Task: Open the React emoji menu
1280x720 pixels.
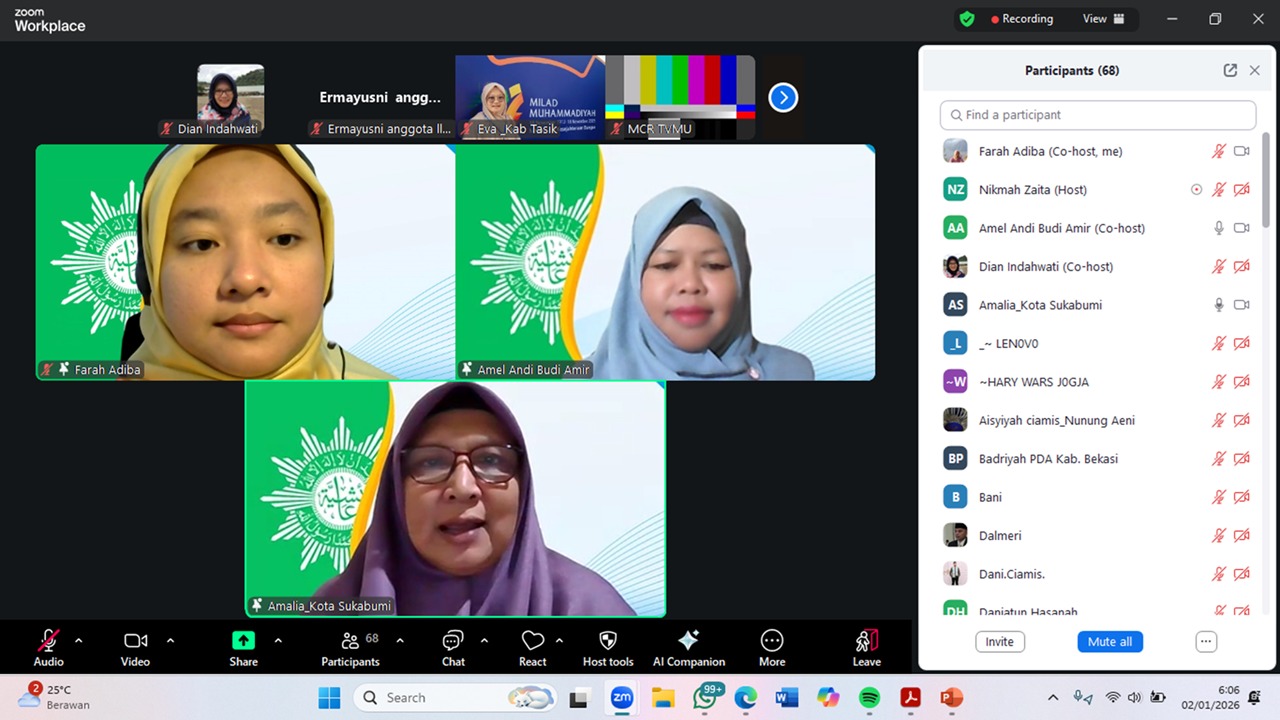Action: 532,641
